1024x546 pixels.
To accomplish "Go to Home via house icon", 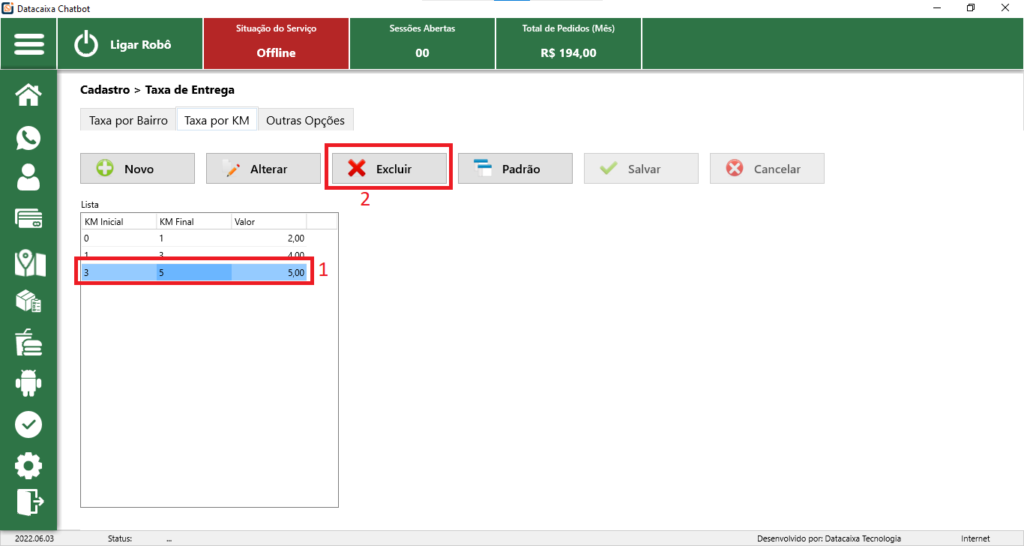I will [x=29, y=95].
